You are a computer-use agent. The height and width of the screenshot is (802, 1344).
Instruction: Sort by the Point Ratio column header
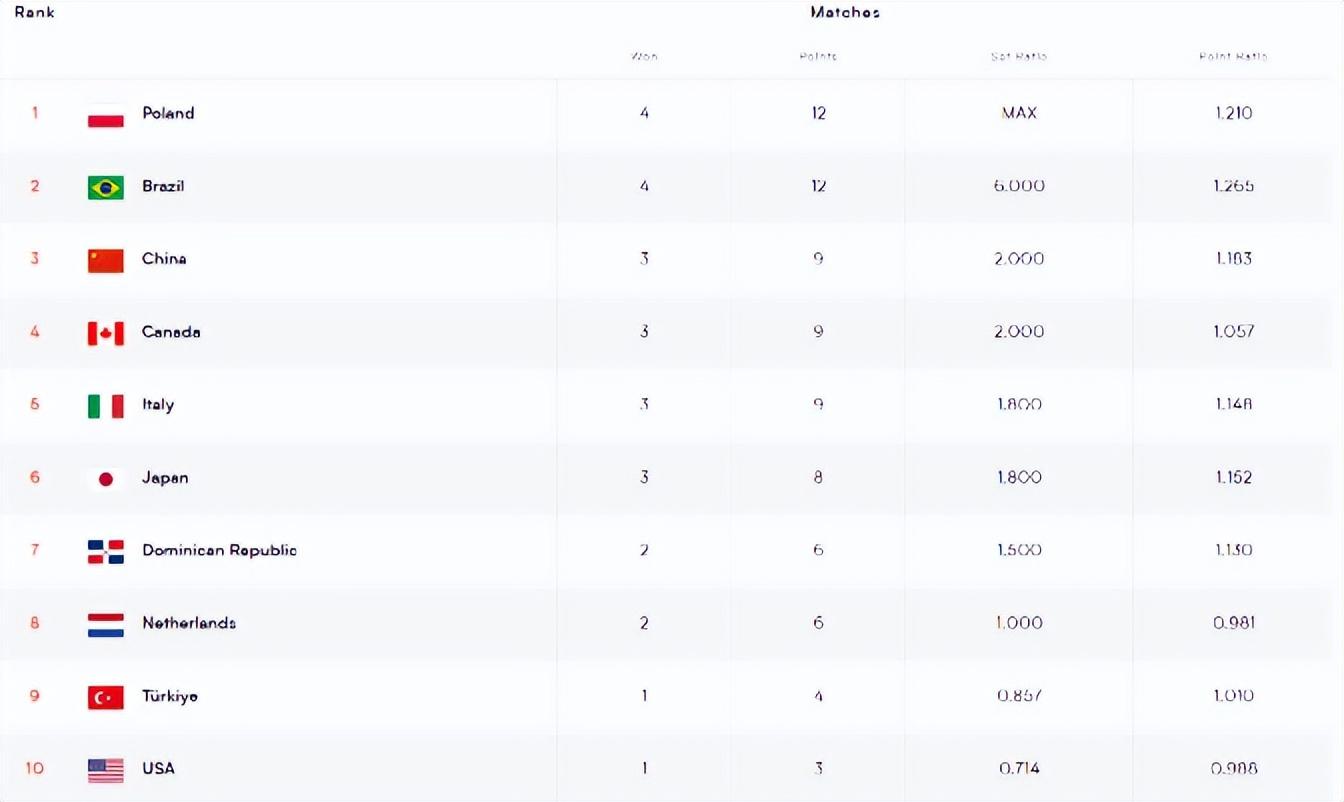tap(1233, 56)
